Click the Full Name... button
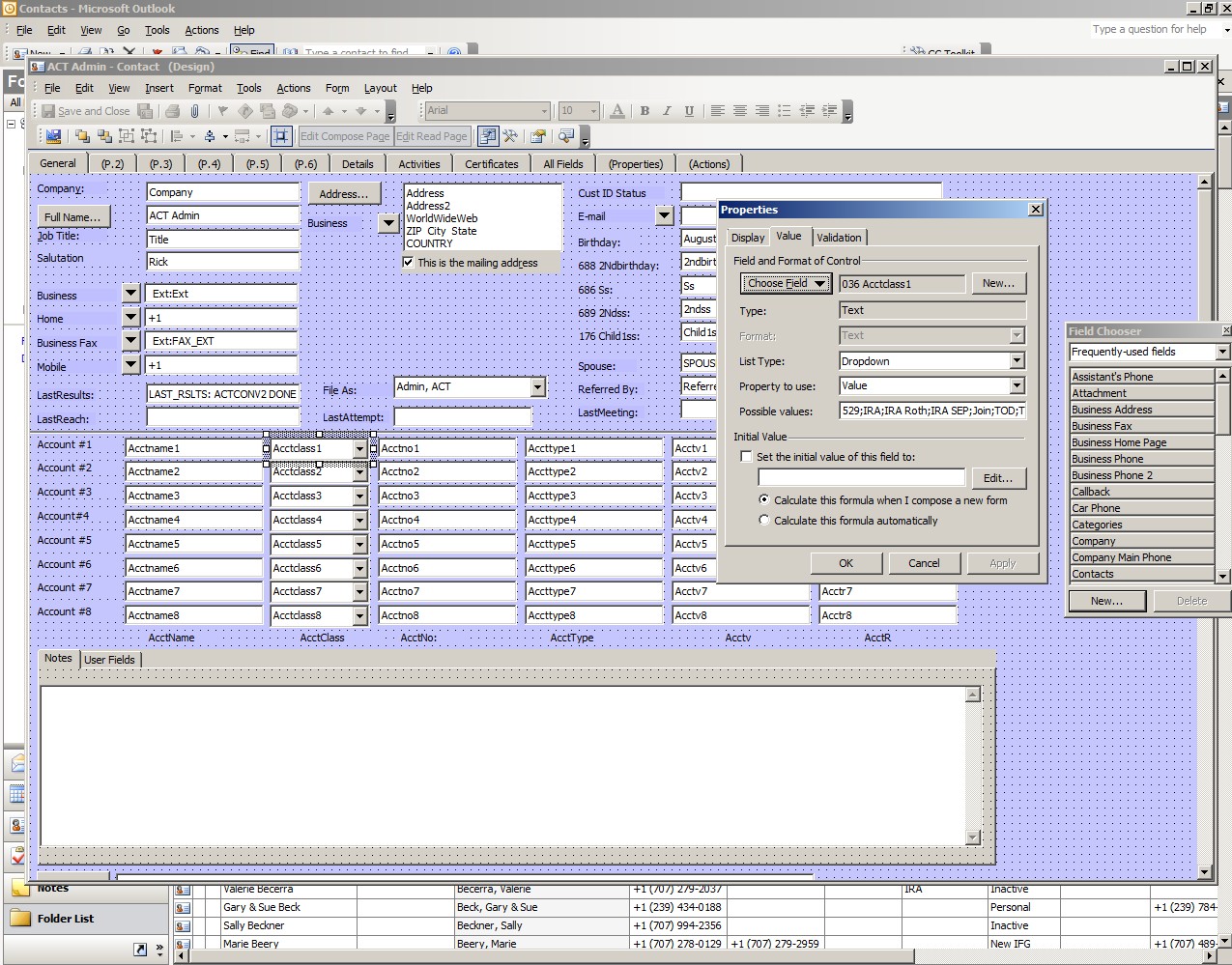The image size is (1232, 965). click(x=72, y=216)
